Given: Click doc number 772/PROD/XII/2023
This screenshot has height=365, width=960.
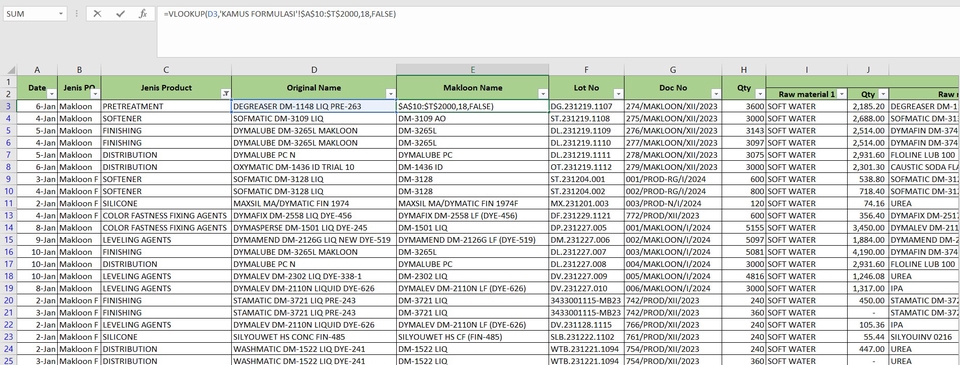Looking at the screenshot, I should [x=673, y=216].
